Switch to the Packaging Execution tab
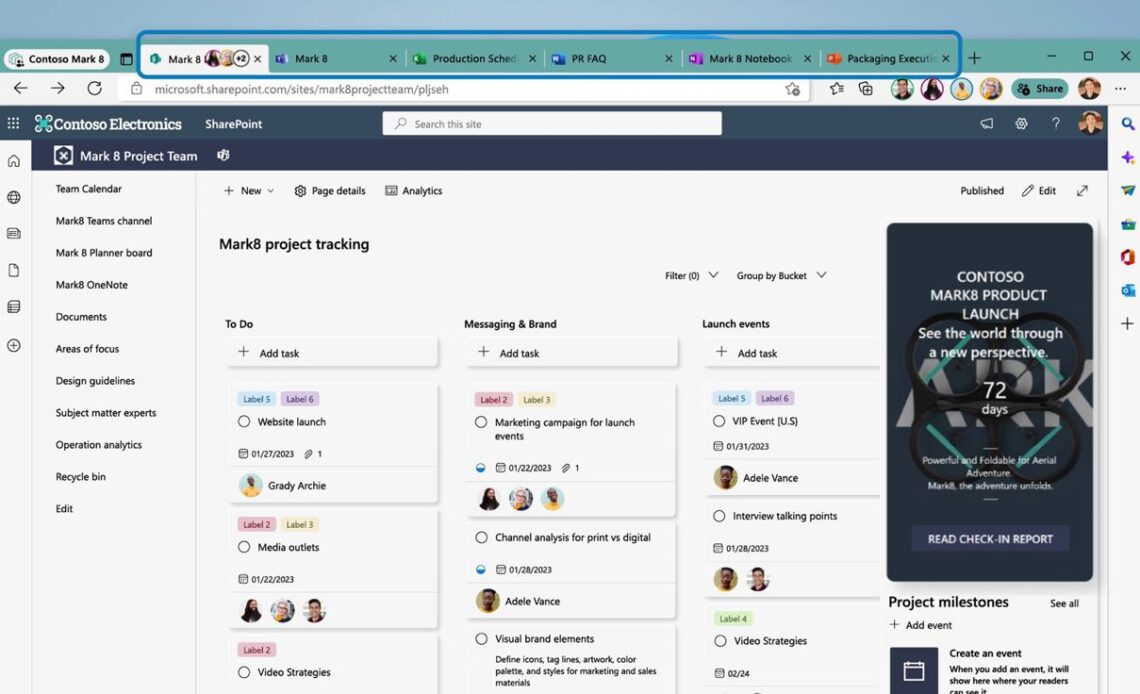This screenshot has width=1140, height=694. coord(888,59)
